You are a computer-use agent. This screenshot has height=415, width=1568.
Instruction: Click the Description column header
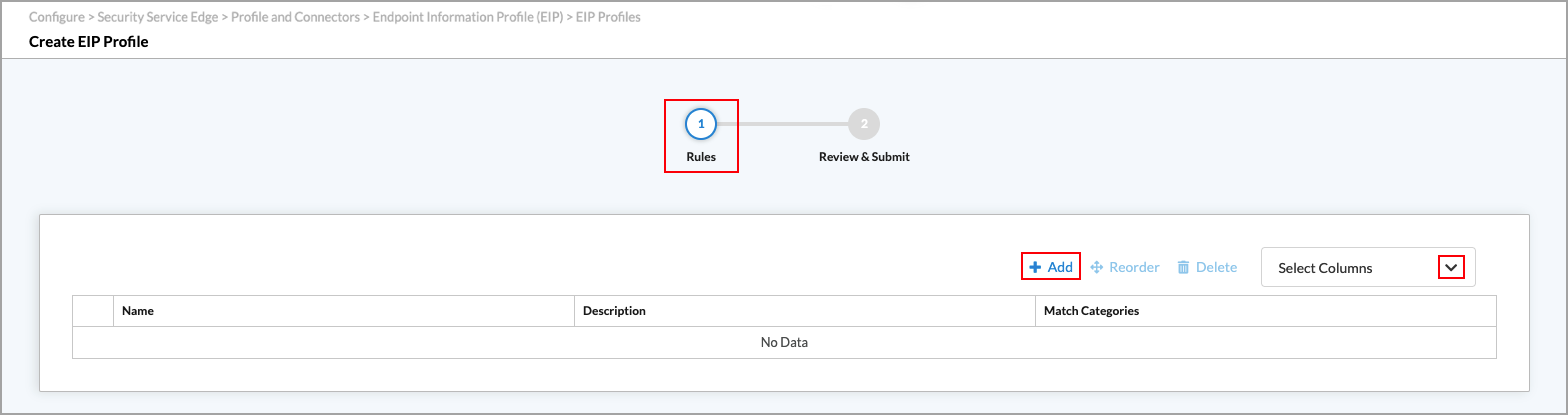click(x=804, y=311)
